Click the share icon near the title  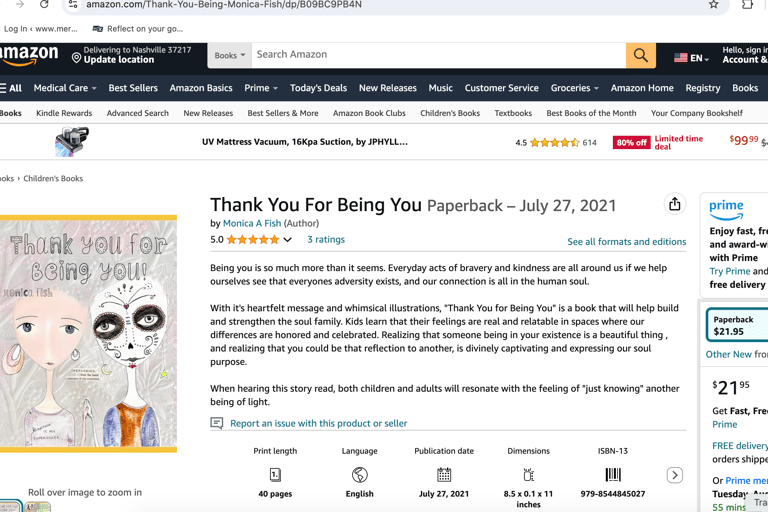click(x=675, y=204)
